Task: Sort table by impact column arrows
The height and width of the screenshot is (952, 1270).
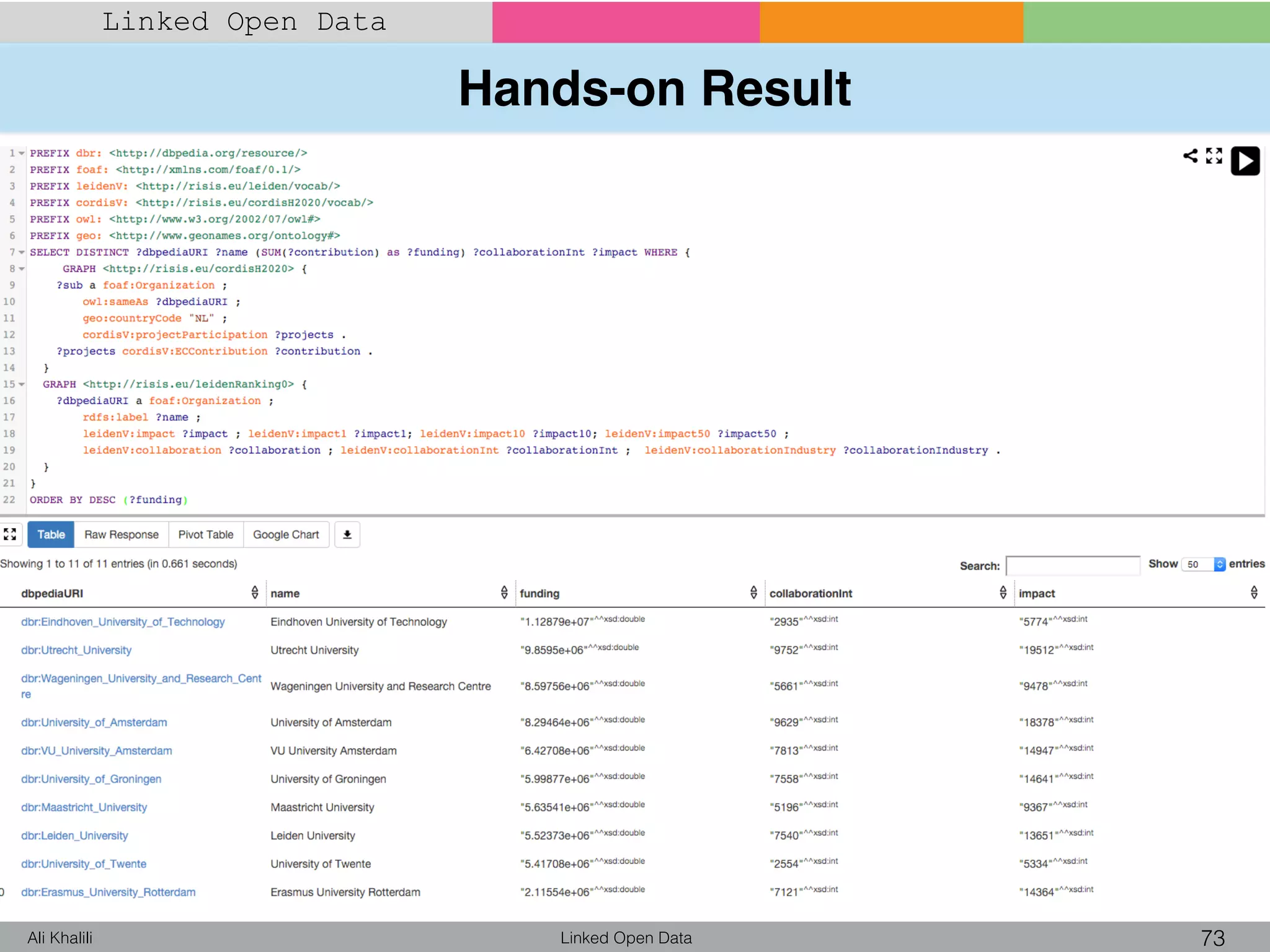Action: pyautogui.click(x=1254, y=593)
